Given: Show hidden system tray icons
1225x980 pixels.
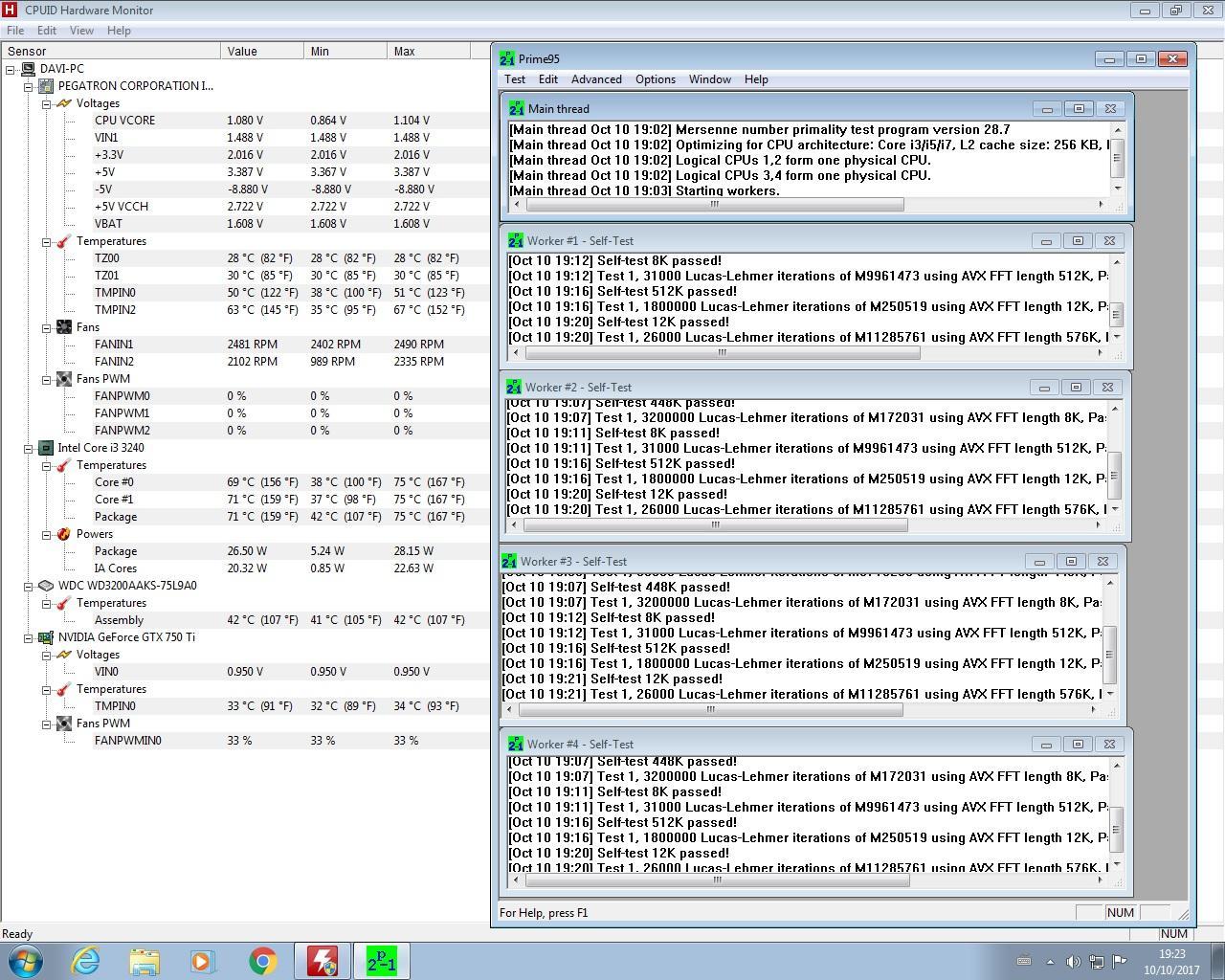Looking at the screenshot, I should coord(1050,962).
